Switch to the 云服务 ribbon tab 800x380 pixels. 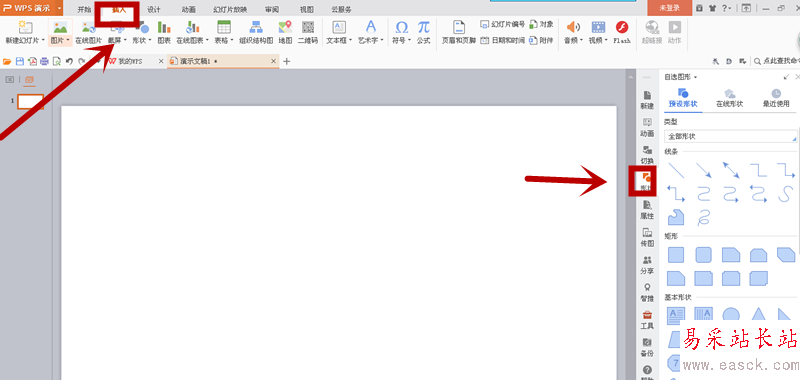pos(341,9)
